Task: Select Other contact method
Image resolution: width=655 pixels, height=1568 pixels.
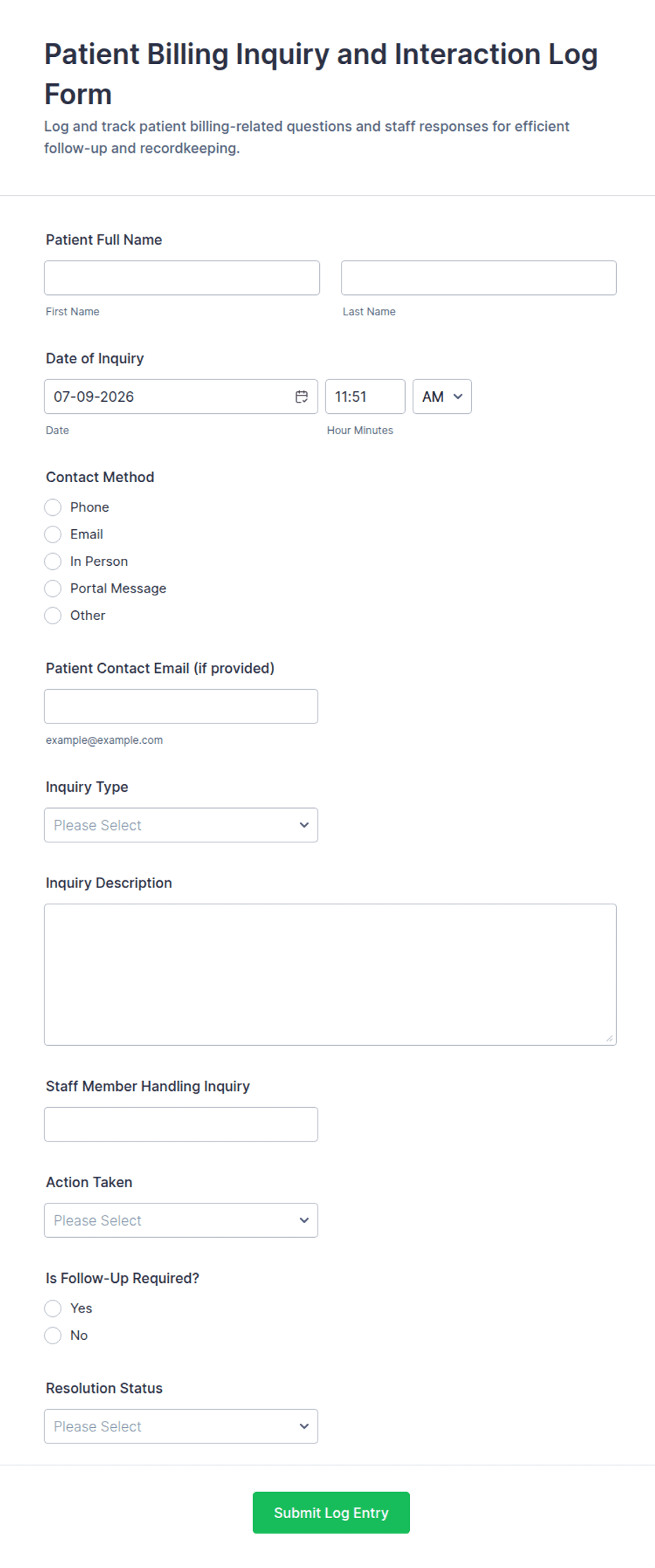Action: tap(53, 615)
